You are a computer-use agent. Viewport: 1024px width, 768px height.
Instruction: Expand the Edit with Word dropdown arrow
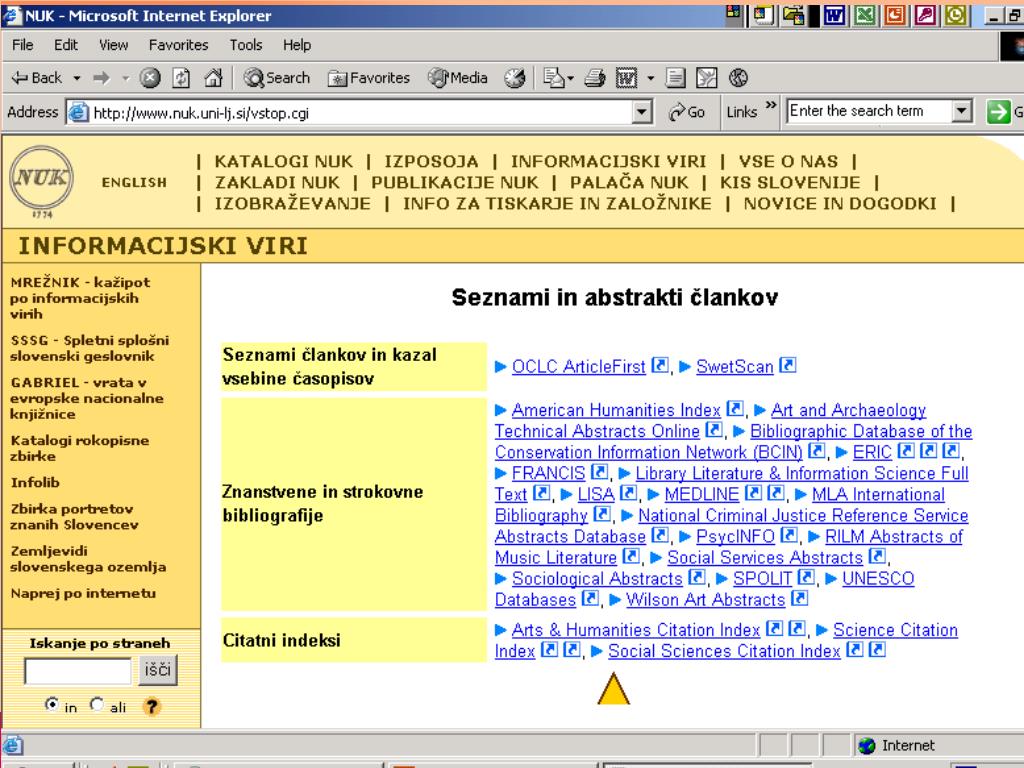(x=650, y=78)
